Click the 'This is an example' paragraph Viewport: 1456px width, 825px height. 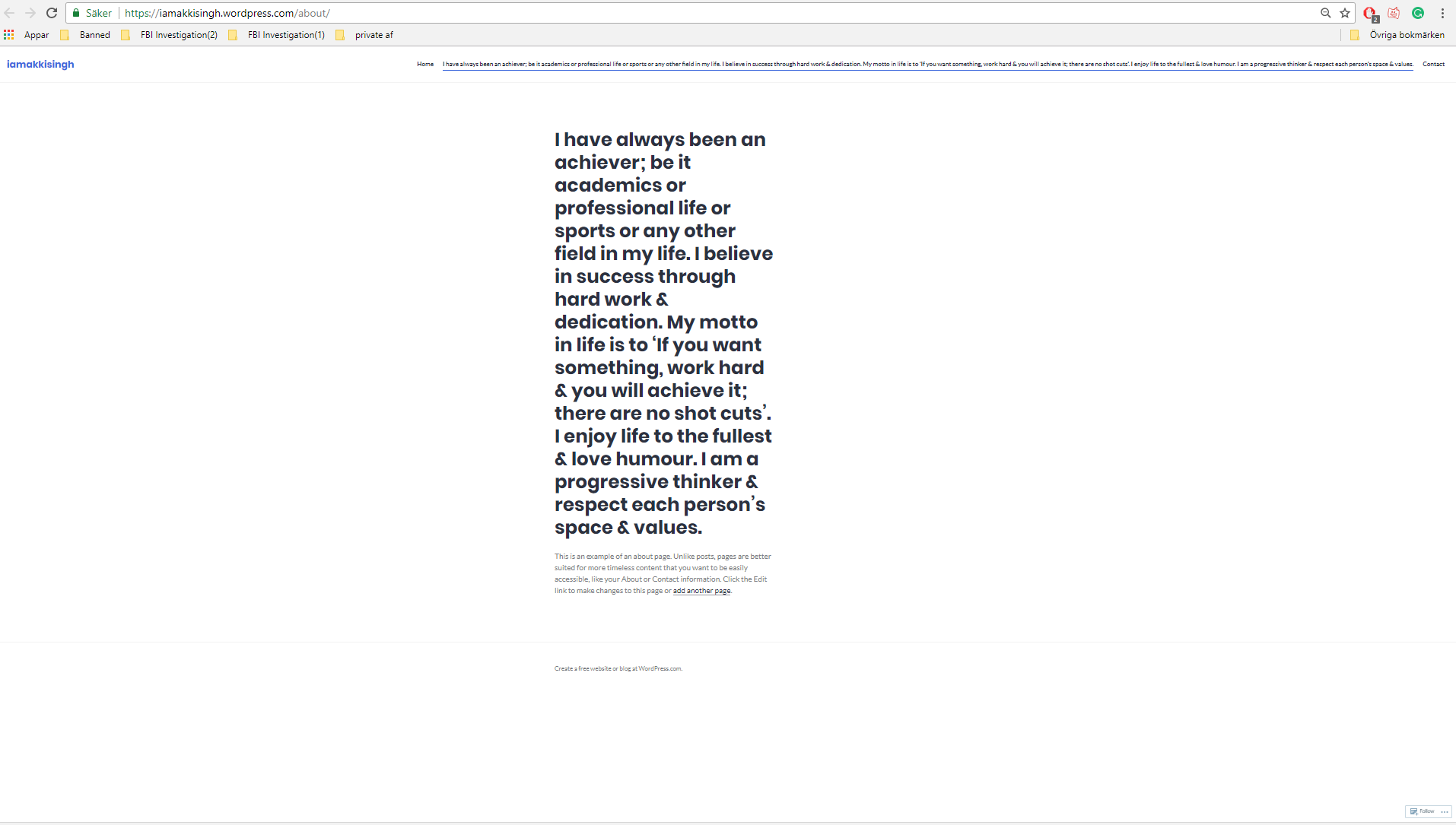[x=663, y=573]
